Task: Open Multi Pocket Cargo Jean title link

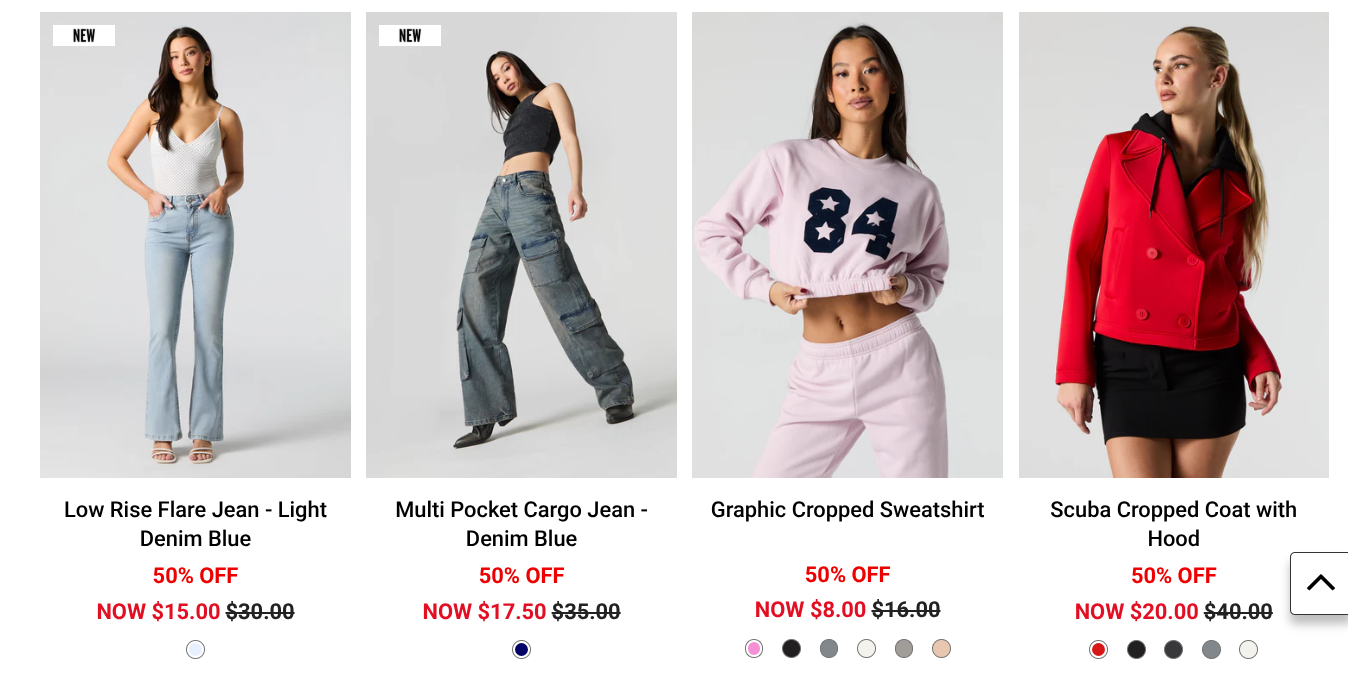Action: (x=521, y=524)
